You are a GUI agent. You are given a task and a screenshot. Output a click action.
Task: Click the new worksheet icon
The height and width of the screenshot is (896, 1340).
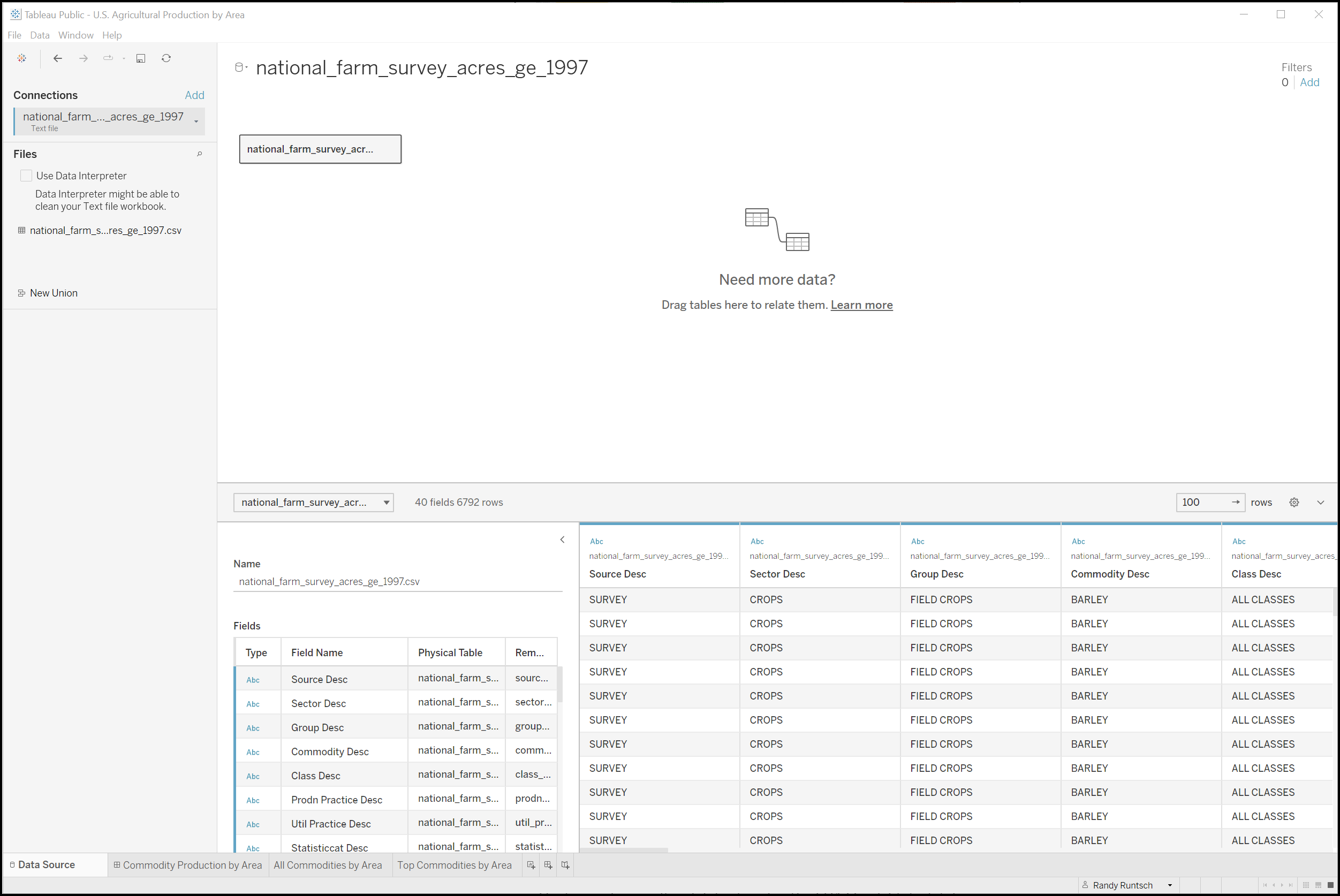pos(531,865)
